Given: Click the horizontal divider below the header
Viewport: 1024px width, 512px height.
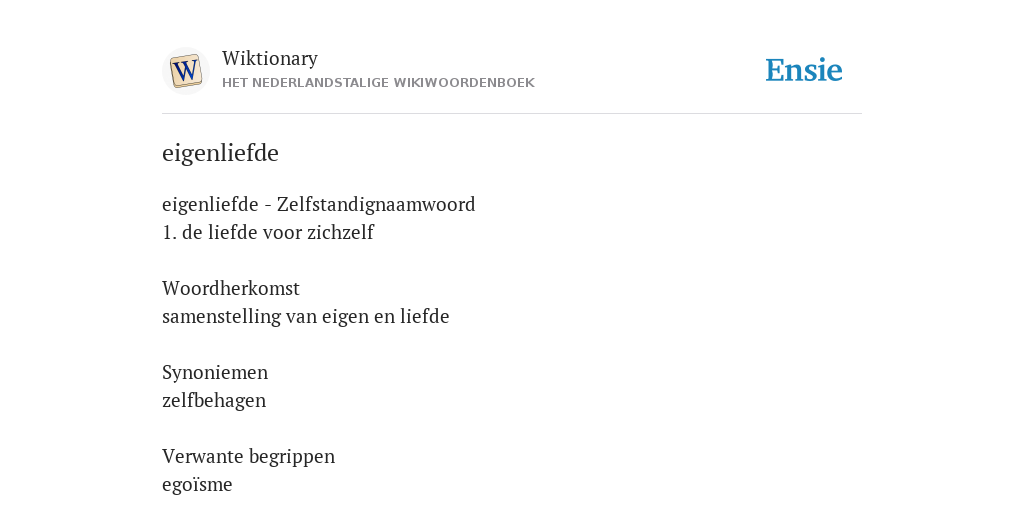Looking at the screenshot, I should pos(512,114).
